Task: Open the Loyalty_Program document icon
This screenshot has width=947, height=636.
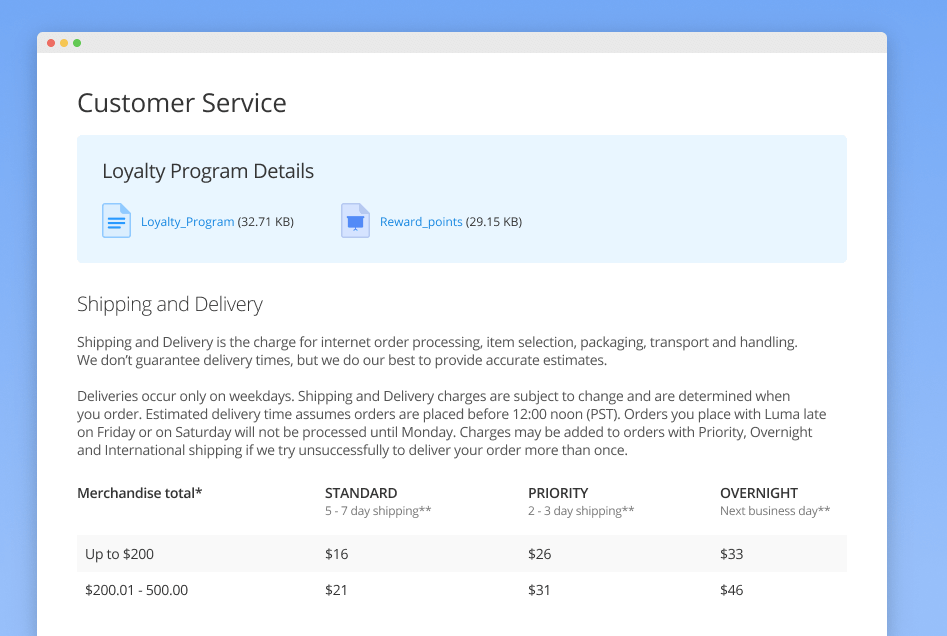Action: (x=117, y=220)
